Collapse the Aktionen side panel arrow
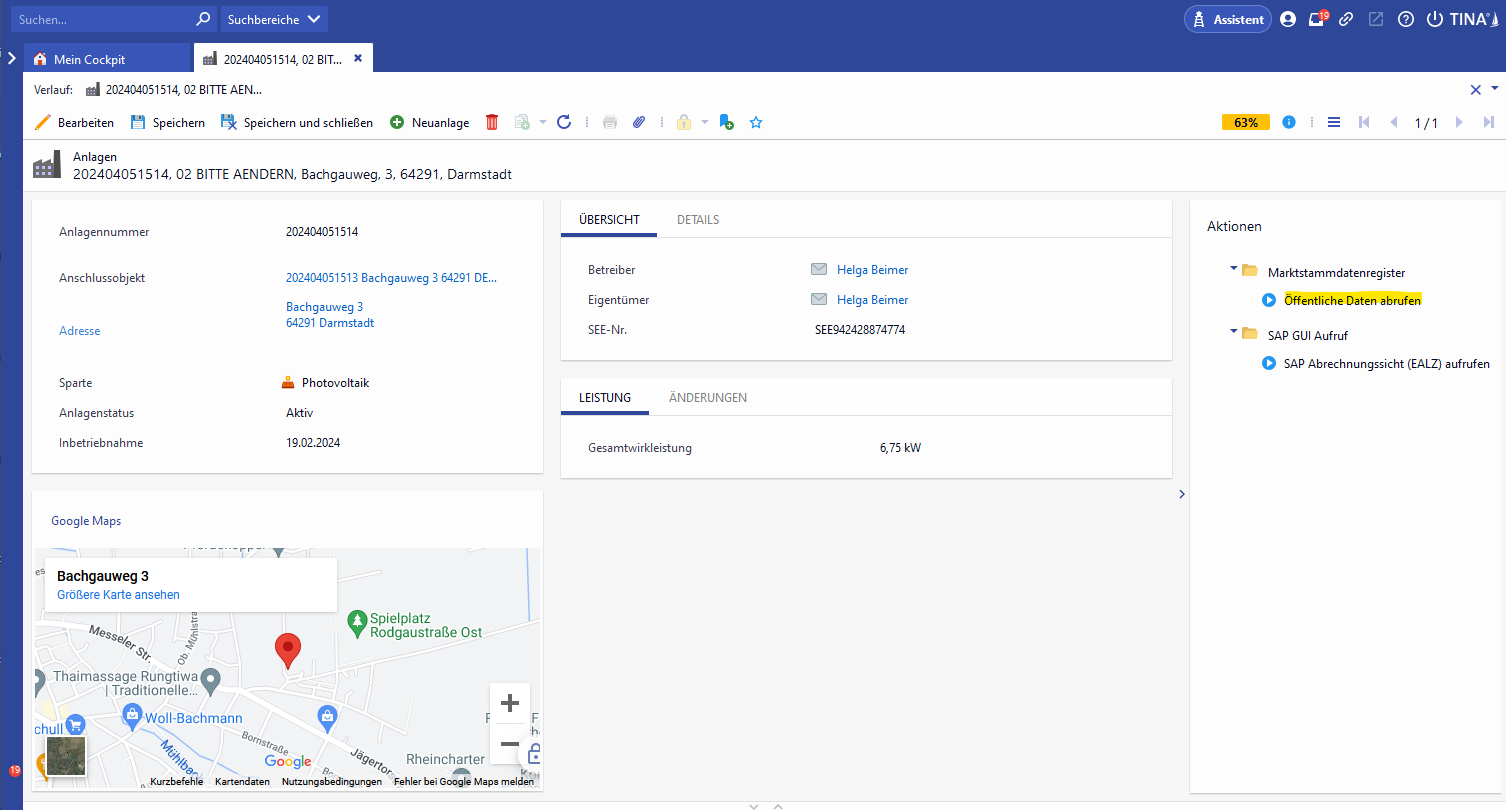The width and height of the screenshot is (1506, 810). click(1181, 493)
